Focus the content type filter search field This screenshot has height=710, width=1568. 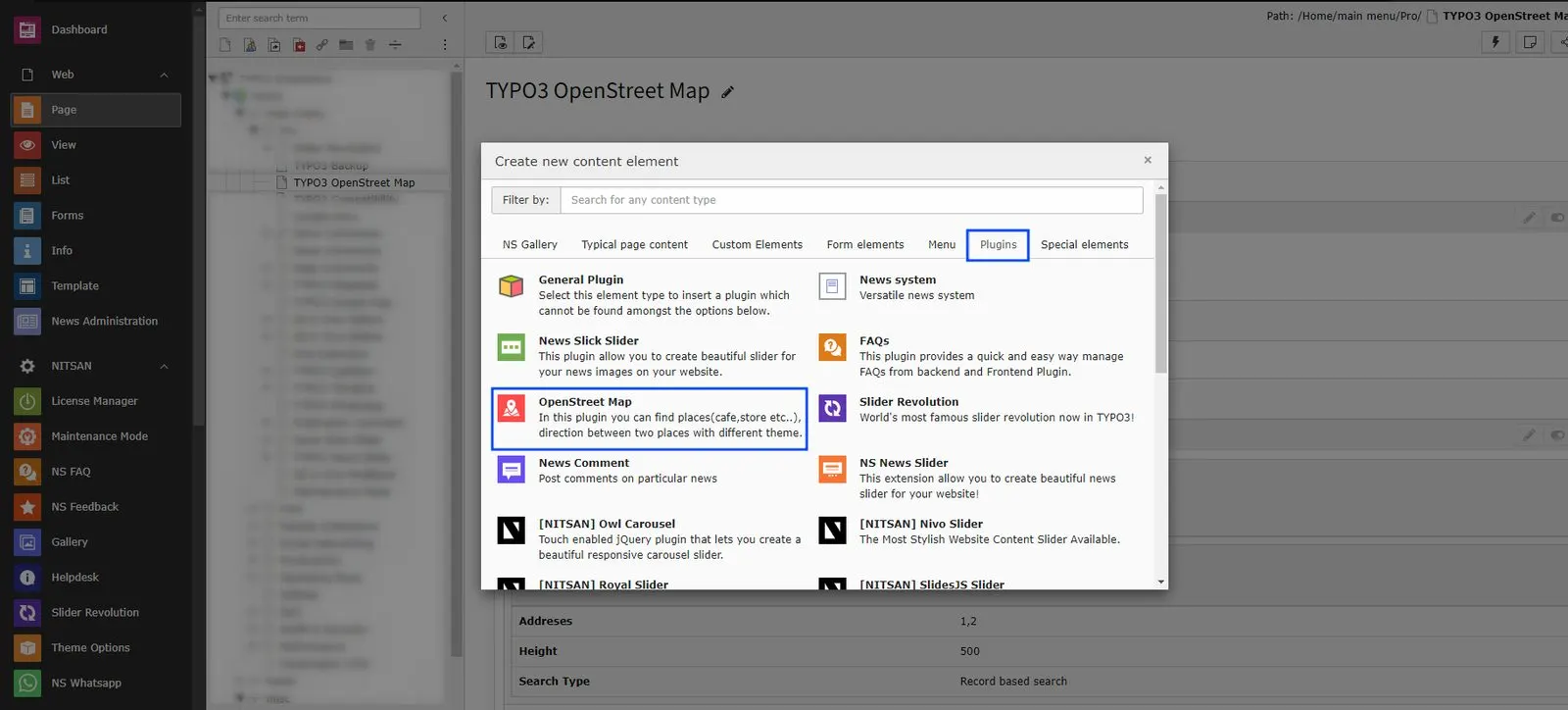852,200
